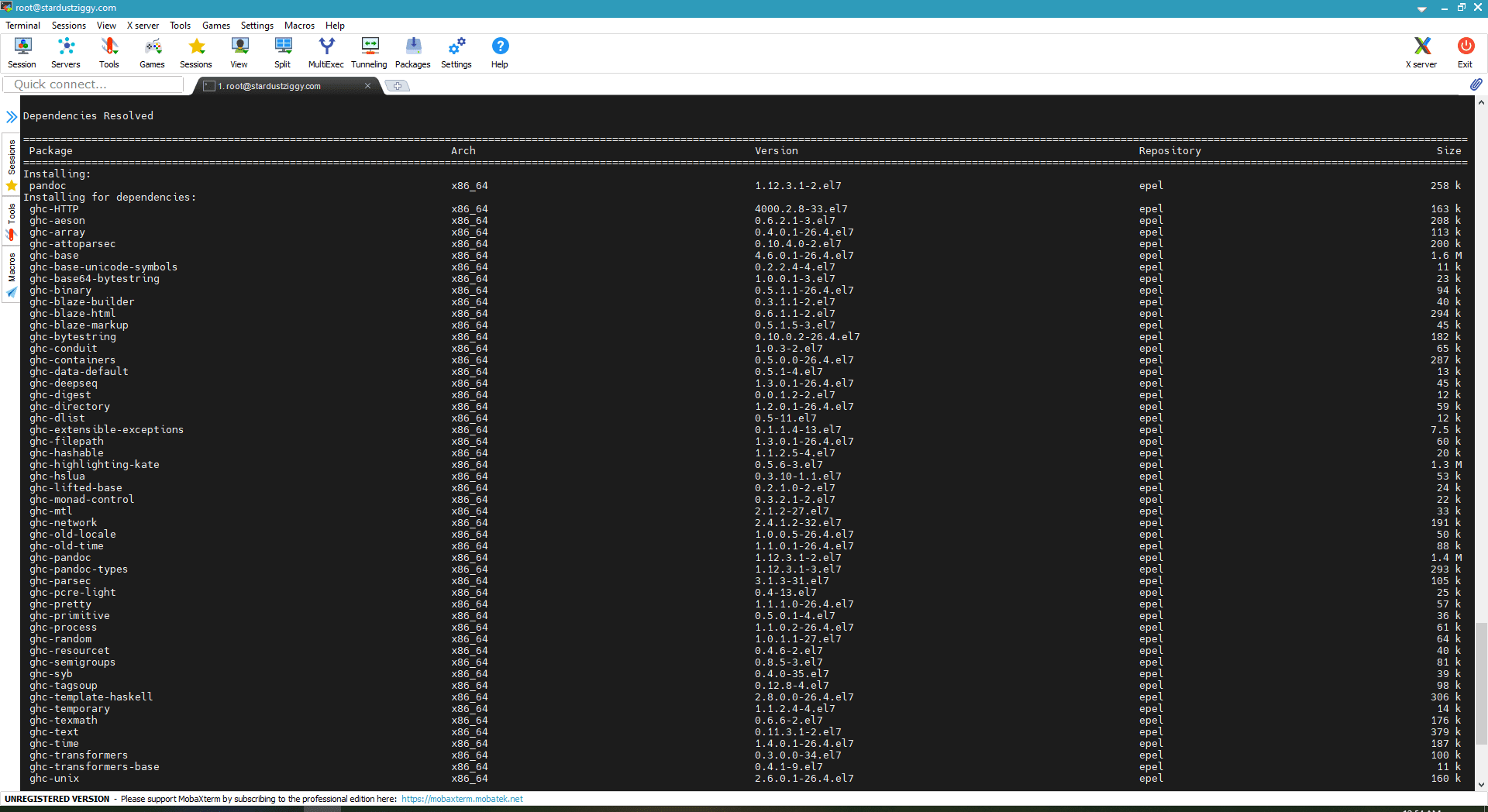Click the ghc-extensible-exceptions package name
This screenshot has width=1488, height=812.
107,430
